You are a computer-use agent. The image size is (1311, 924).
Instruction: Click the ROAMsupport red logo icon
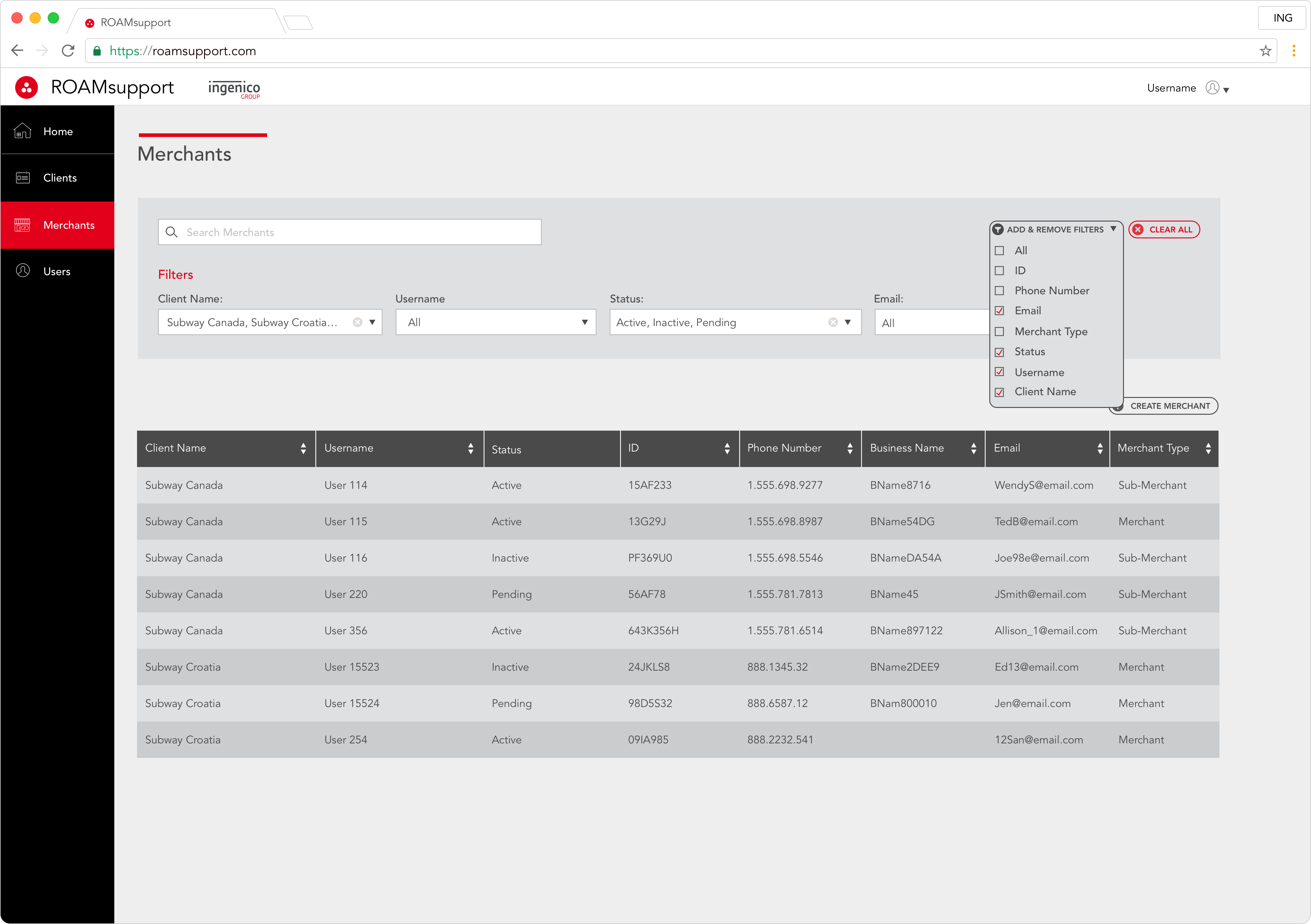point(26,88)
